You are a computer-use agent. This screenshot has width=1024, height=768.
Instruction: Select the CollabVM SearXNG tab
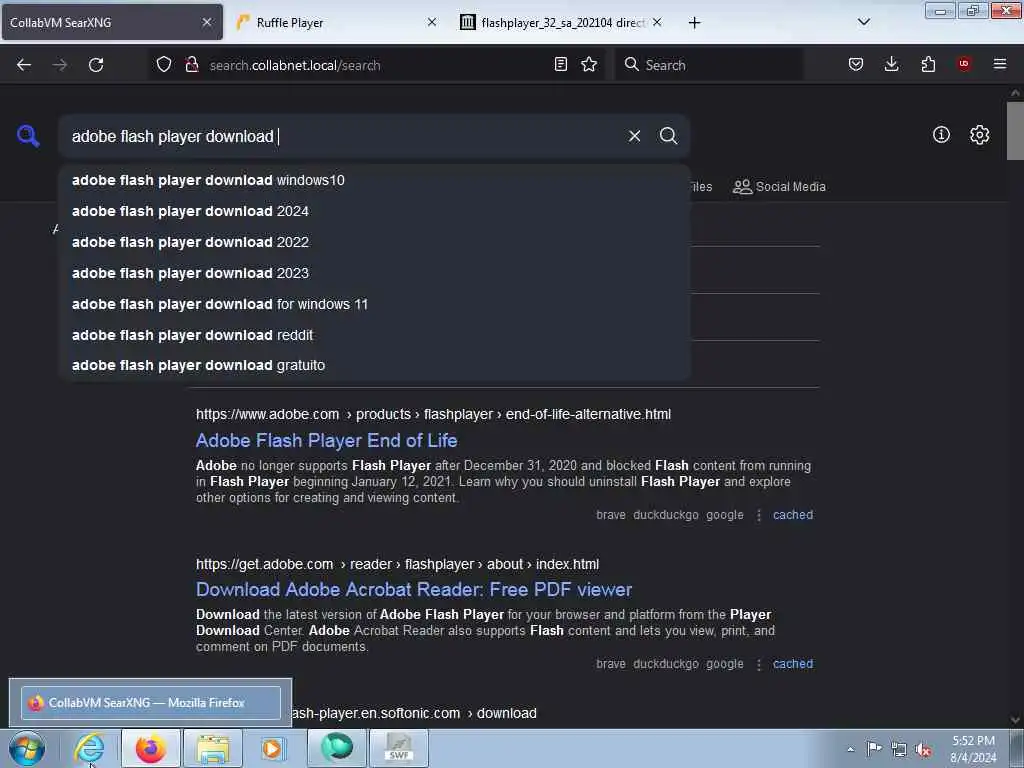click(112, 23)
